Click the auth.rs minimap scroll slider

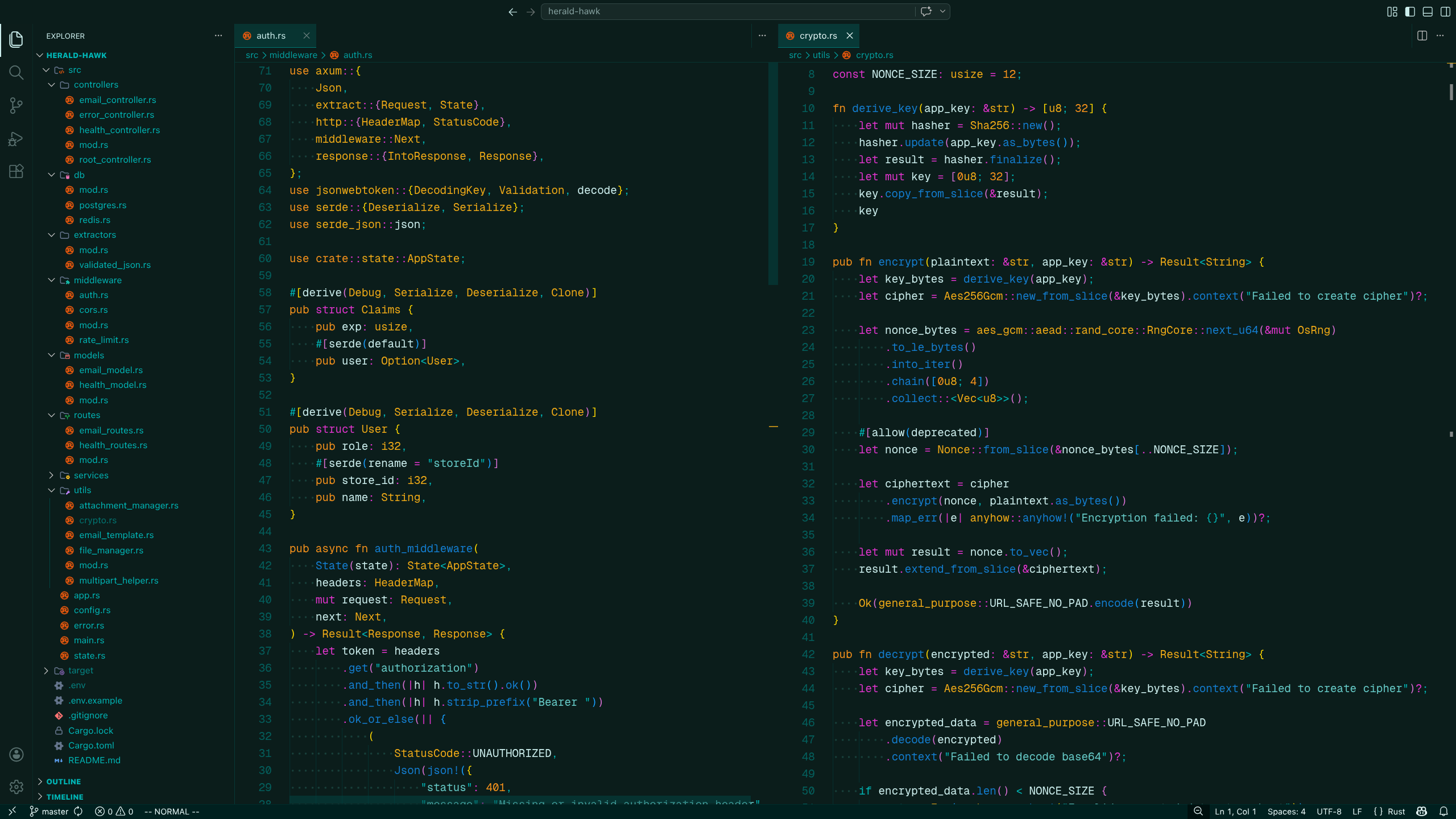click(x=773, y=173)
